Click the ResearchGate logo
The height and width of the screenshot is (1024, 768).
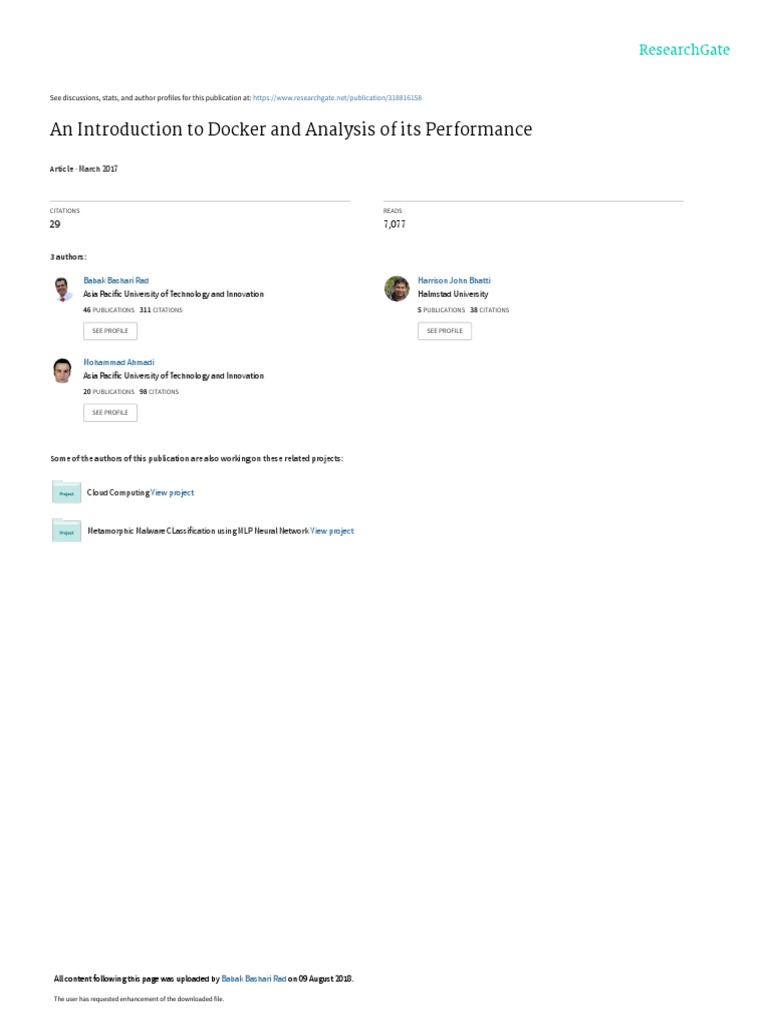point(684,50)
